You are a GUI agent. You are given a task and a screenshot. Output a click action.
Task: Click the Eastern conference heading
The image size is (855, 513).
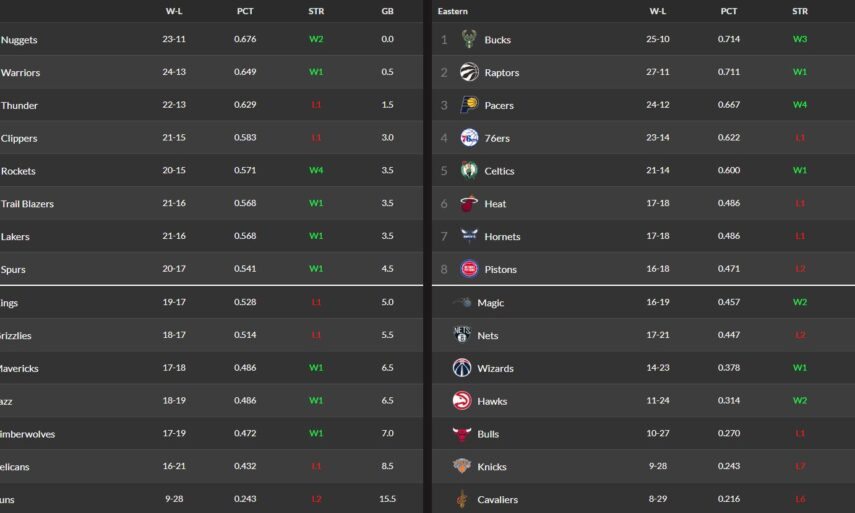click(453, 11)
